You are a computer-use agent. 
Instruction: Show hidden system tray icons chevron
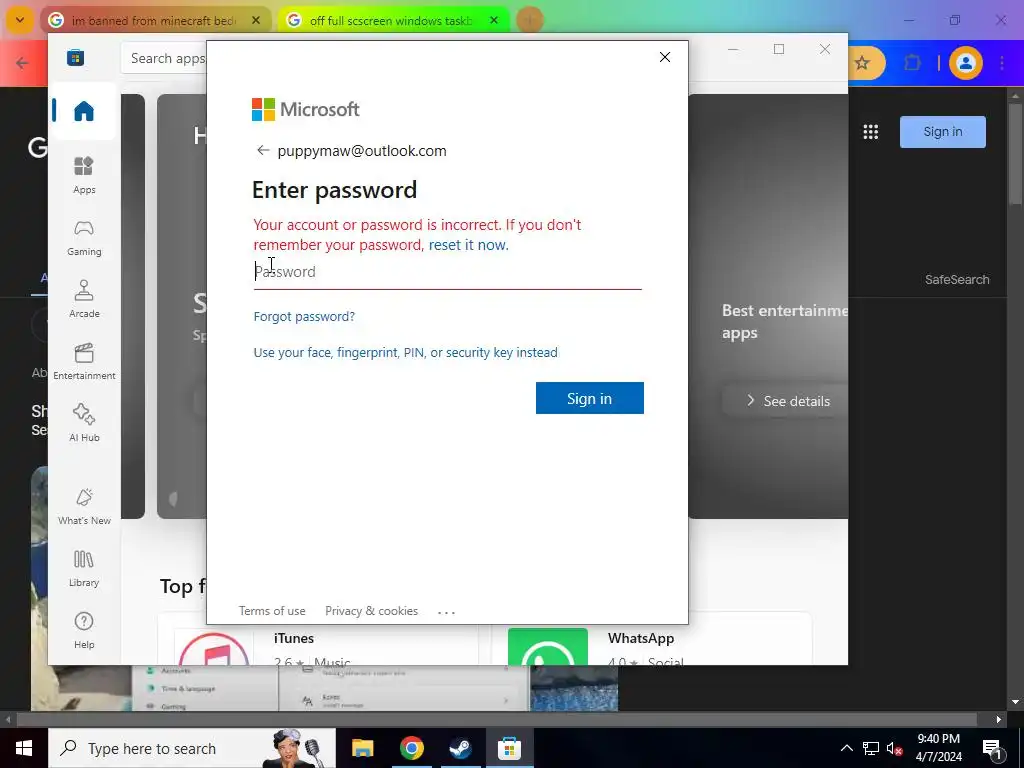click(846, 748)
